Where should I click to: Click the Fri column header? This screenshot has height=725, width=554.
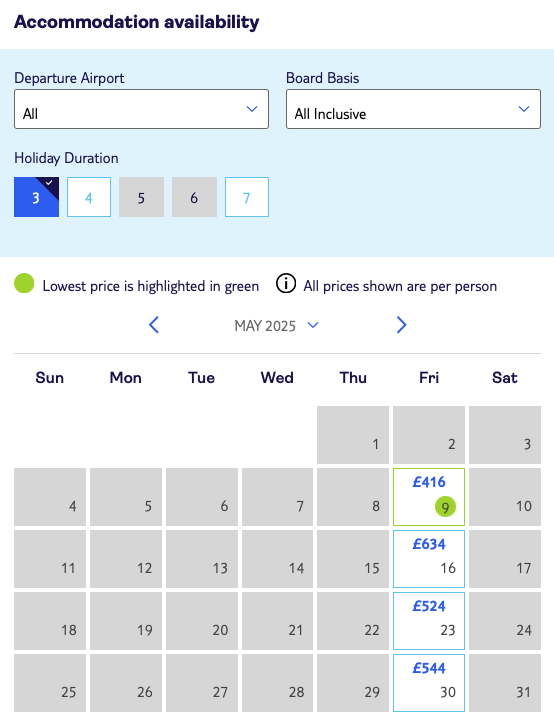click(x=429, y=377)
